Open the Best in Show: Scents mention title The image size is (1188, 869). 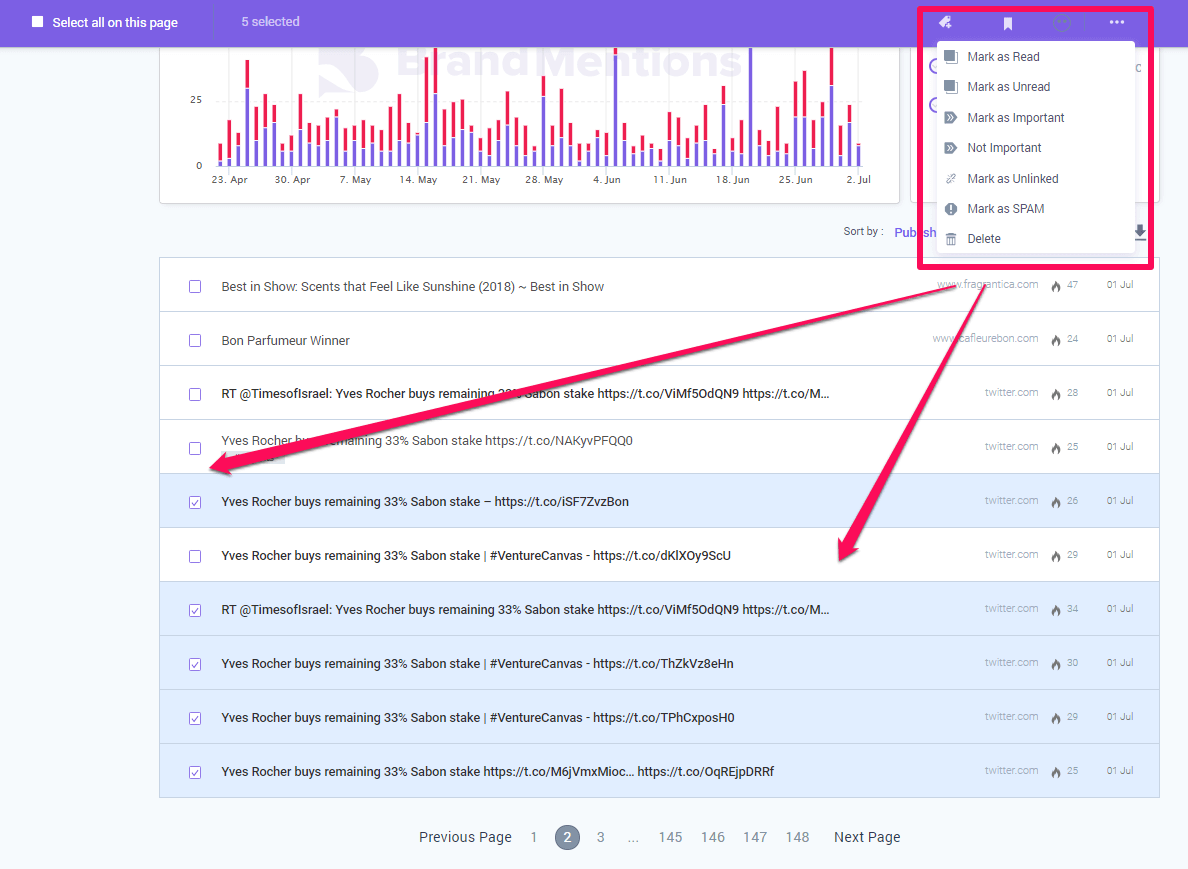413,286
